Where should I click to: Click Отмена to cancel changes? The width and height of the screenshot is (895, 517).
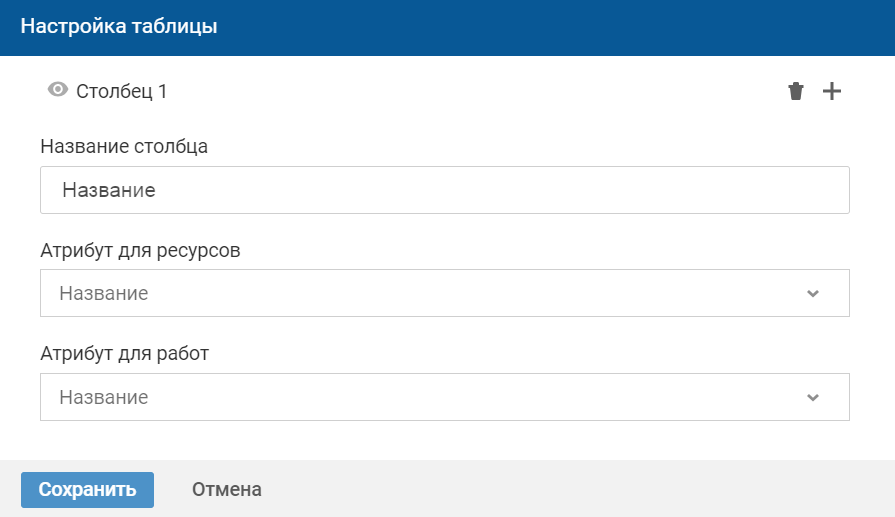pyautogui.click(x=227, y=490)
